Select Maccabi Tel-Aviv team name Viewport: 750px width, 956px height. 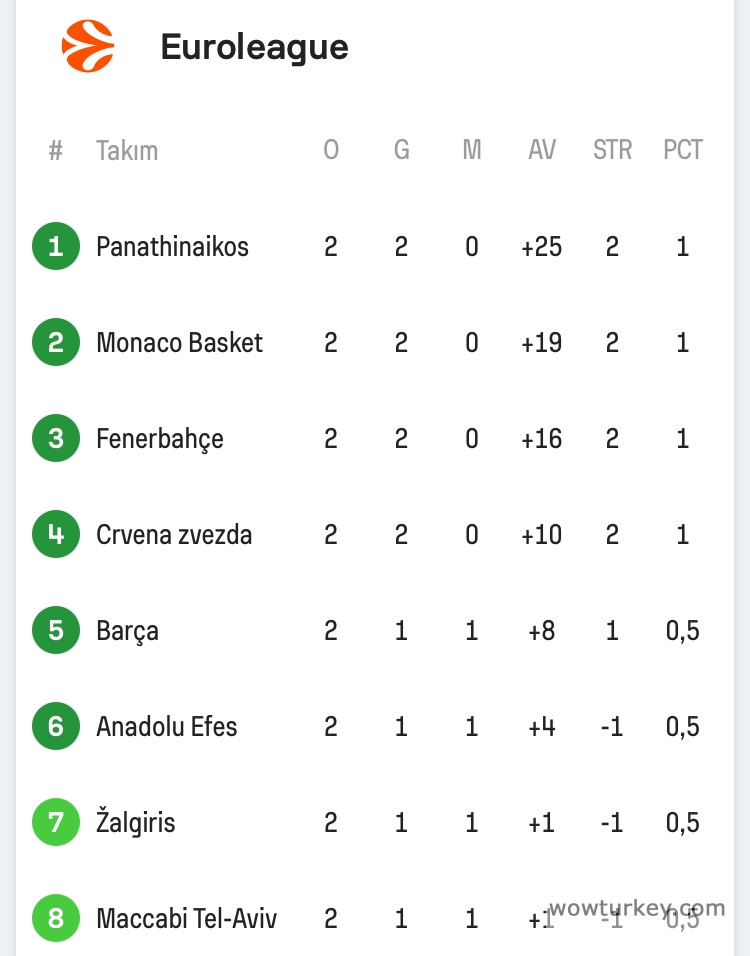click(186, 918)
